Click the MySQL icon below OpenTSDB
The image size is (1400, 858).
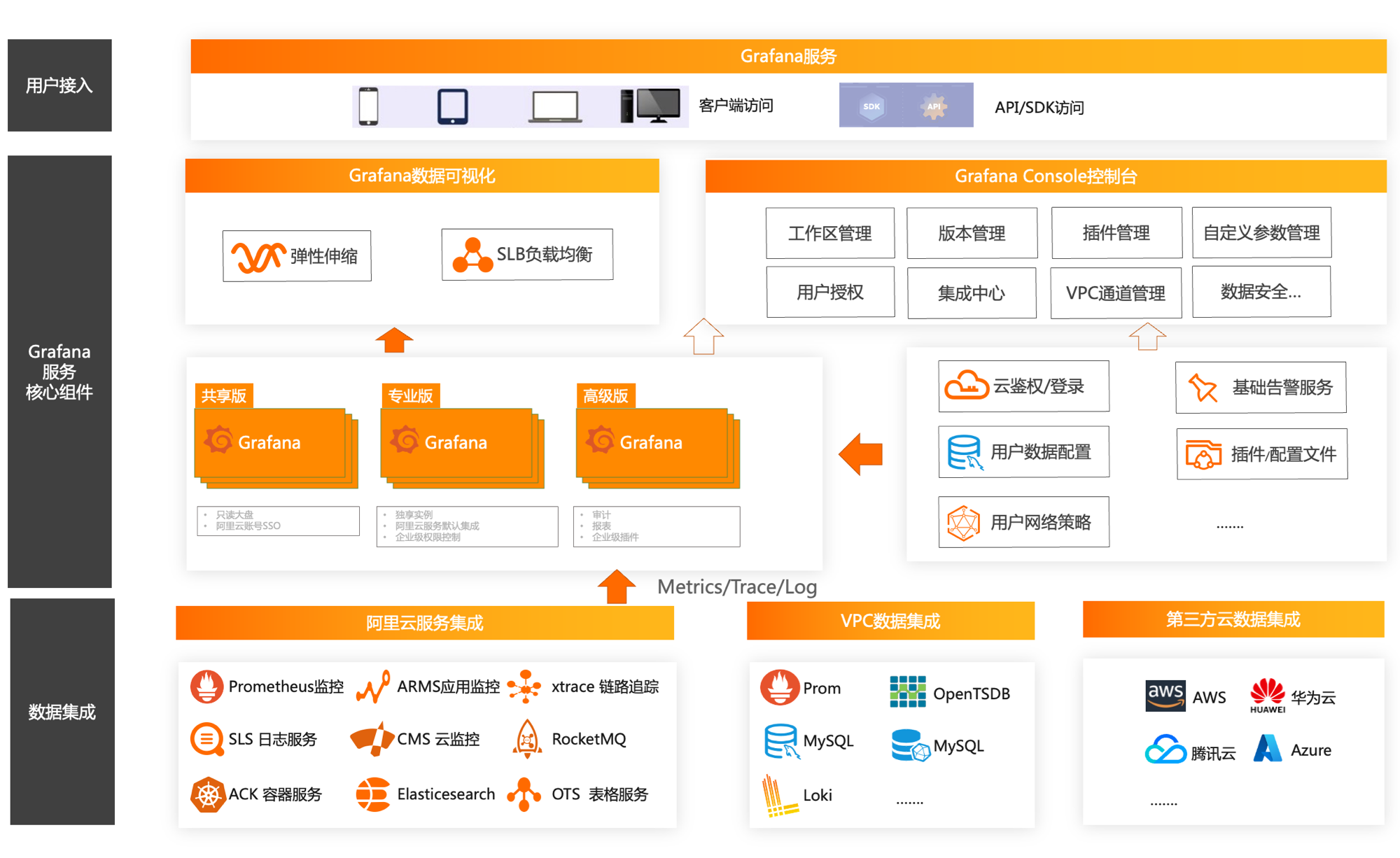[910, 745]
